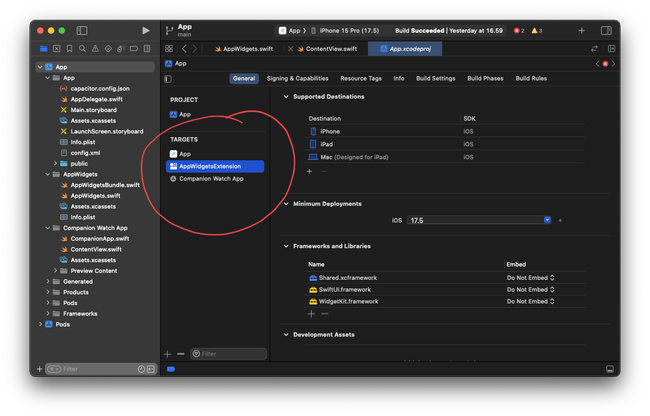Remove the selected target with minus

tap(181, 354)
